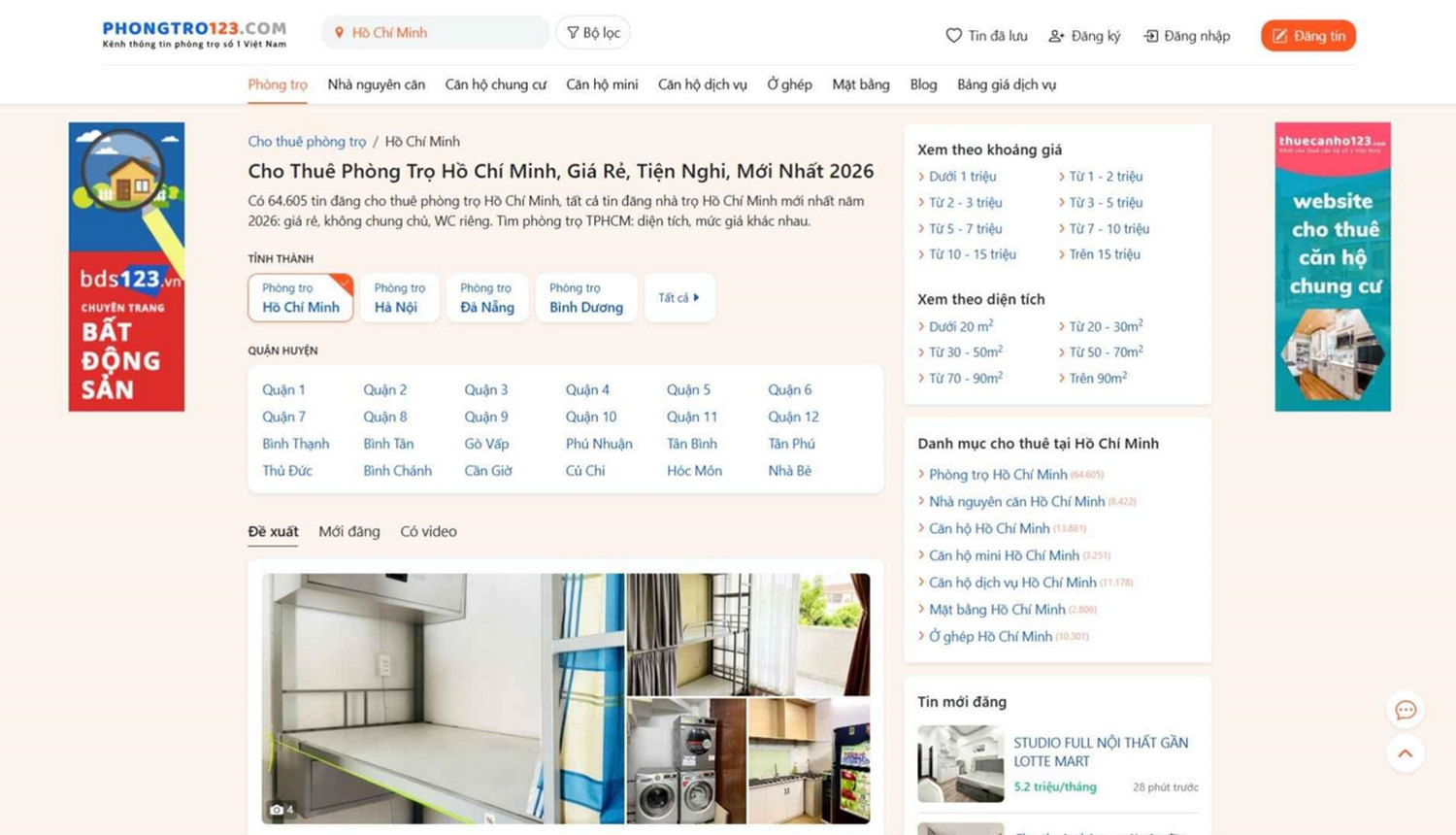Click the location pin in the search box
Image resolution: width=1456 pixels, height=835 pixels.
[339, 33]
